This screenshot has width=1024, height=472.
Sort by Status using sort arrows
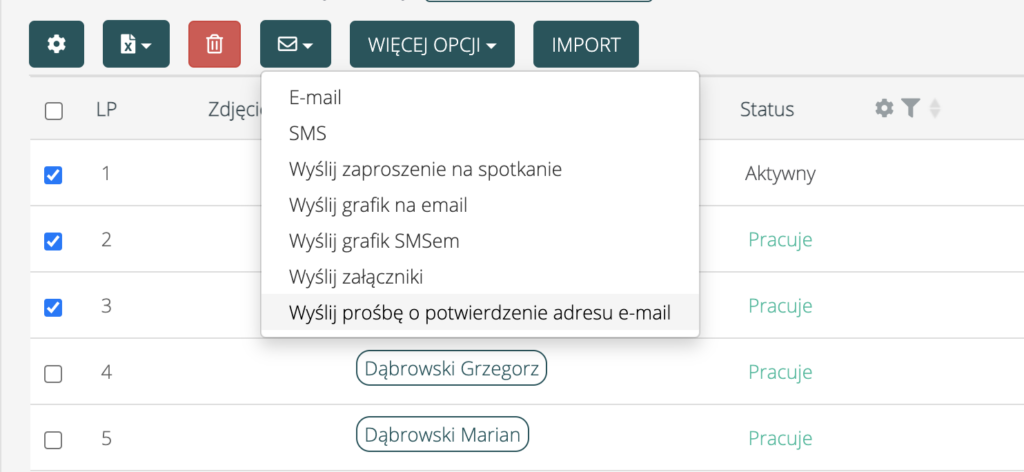click(x=935, y=109)
